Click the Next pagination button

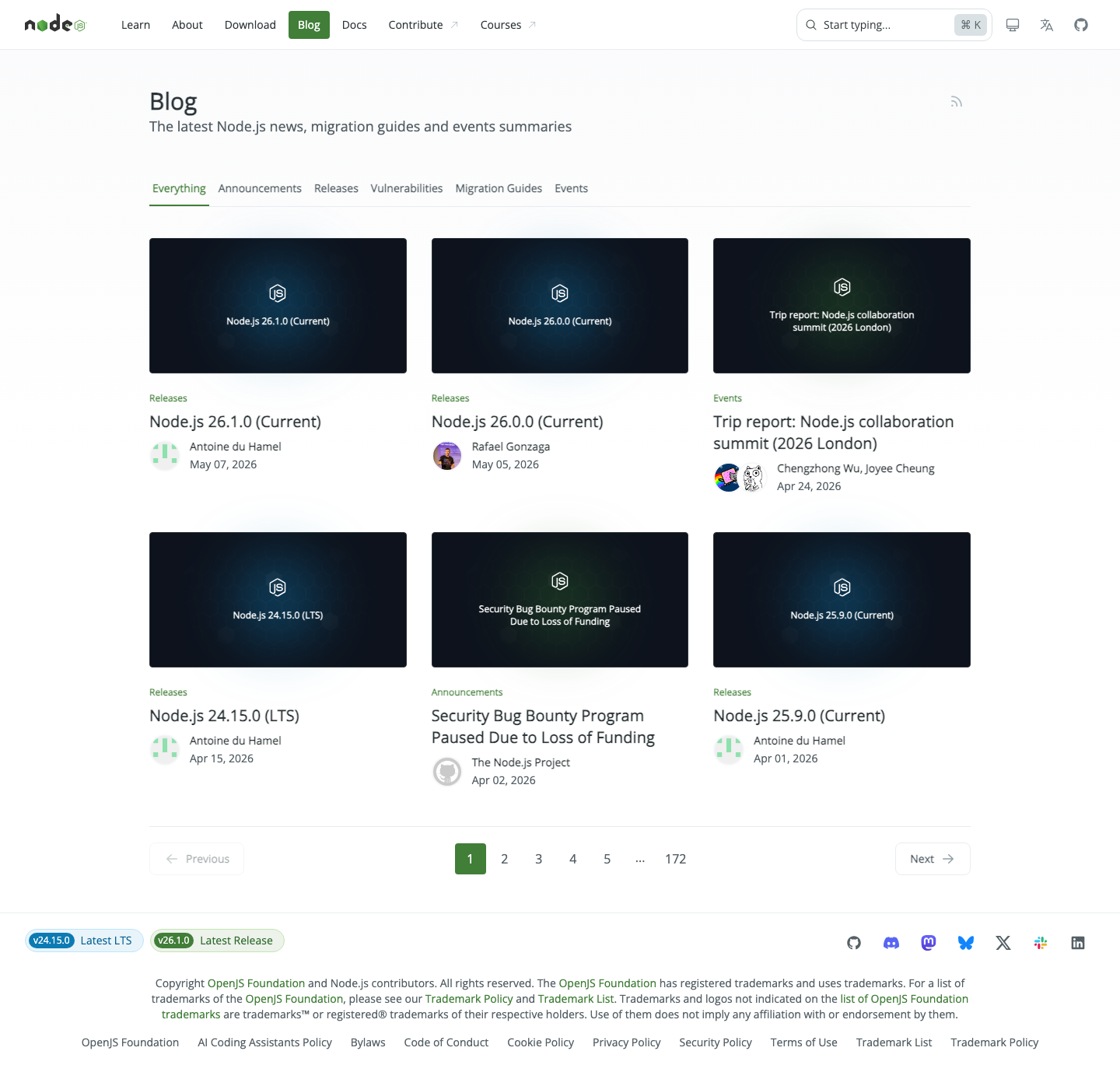(933, 859)
